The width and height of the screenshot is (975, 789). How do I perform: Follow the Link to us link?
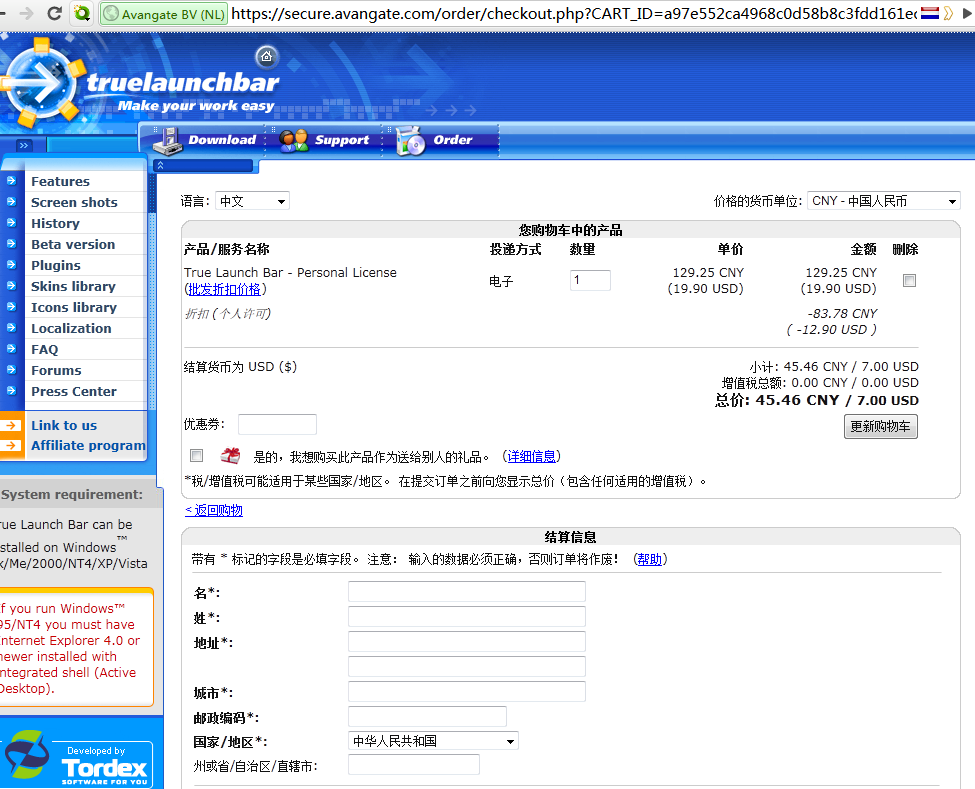point(64,426)
